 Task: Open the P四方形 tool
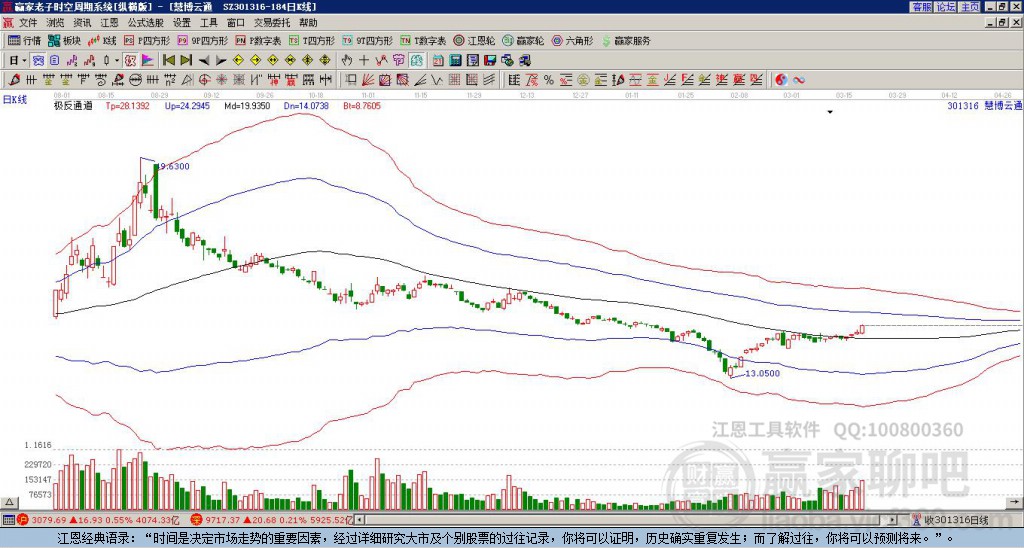click(x=147, y=40)
